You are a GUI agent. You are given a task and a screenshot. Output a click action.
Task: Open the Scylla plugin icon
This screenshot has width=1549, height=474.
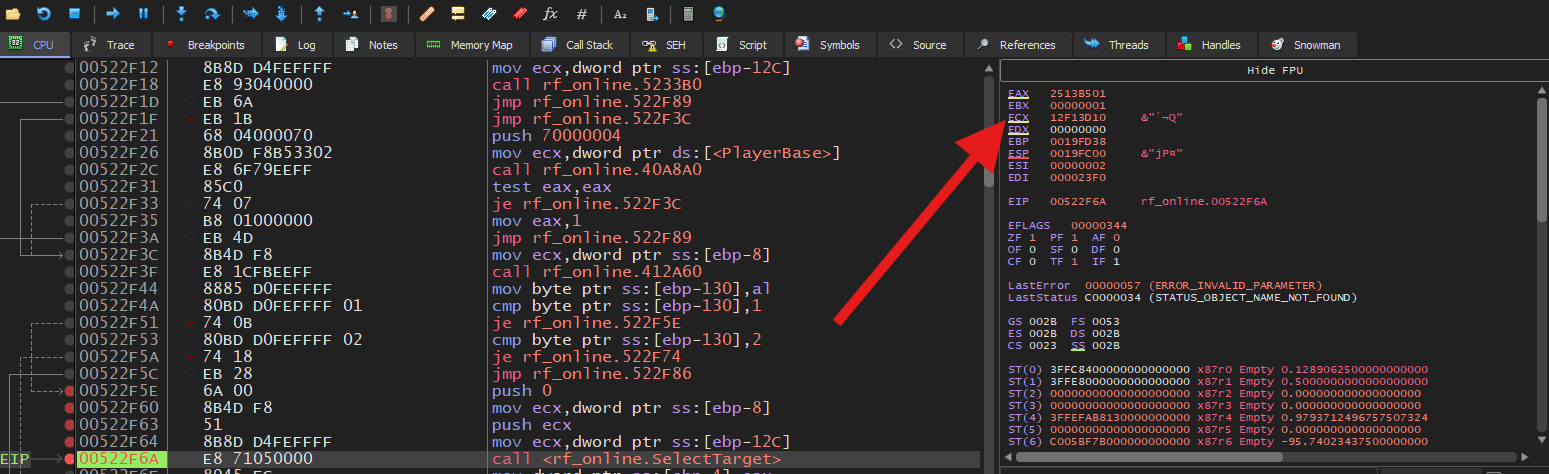click(x=388, y=14)
